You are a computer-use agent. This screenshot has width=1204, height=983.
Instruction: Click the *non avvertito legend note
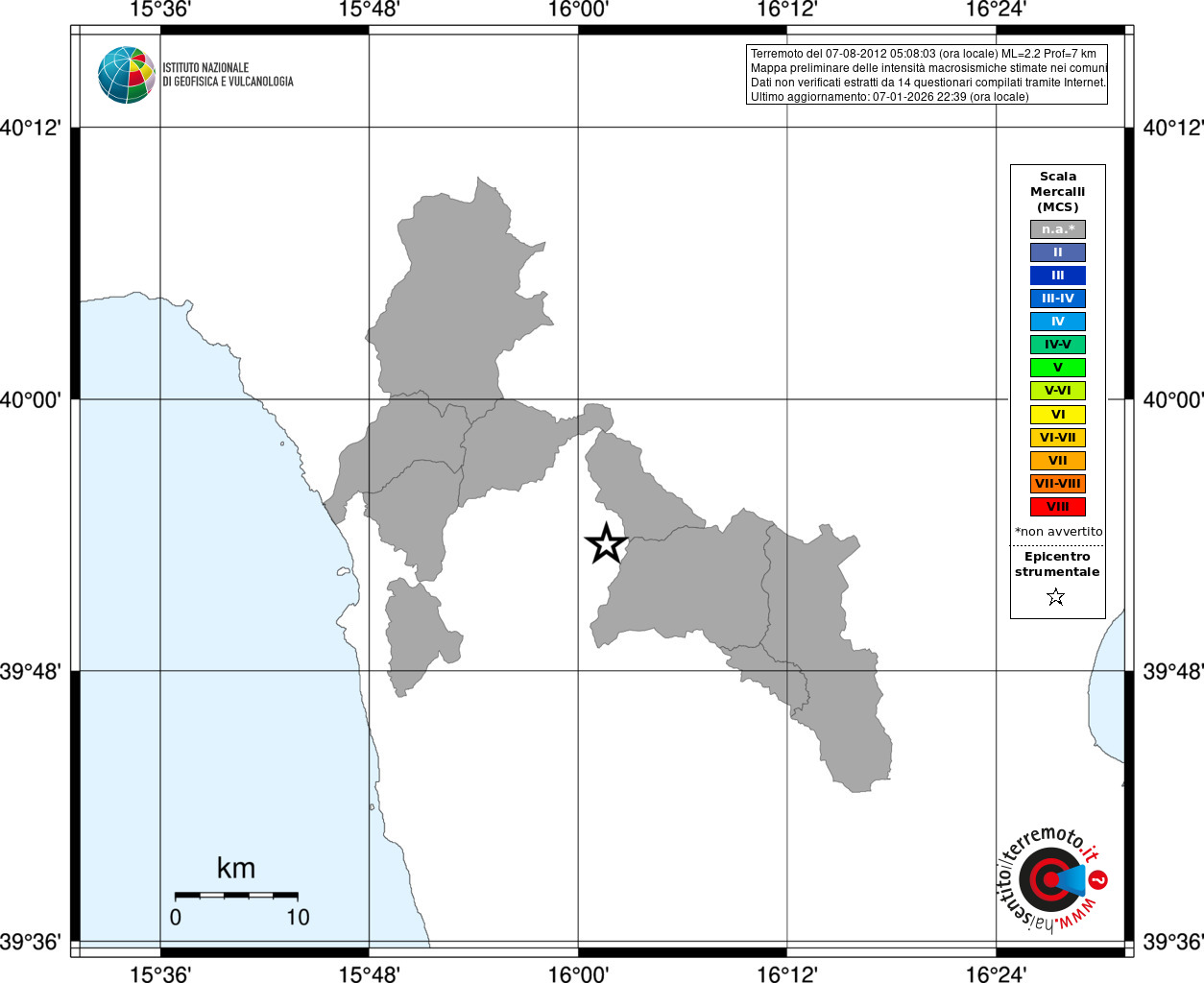[x=1058, y=531]
